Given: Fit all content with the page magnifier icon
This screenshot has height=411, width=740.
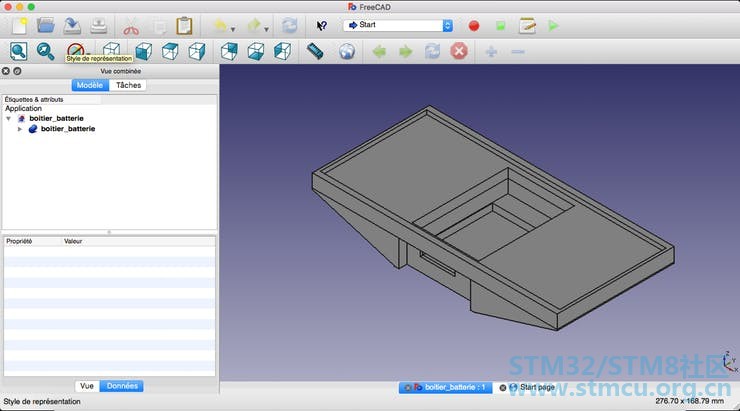Looking at the screenshot, I should [18, 51].
